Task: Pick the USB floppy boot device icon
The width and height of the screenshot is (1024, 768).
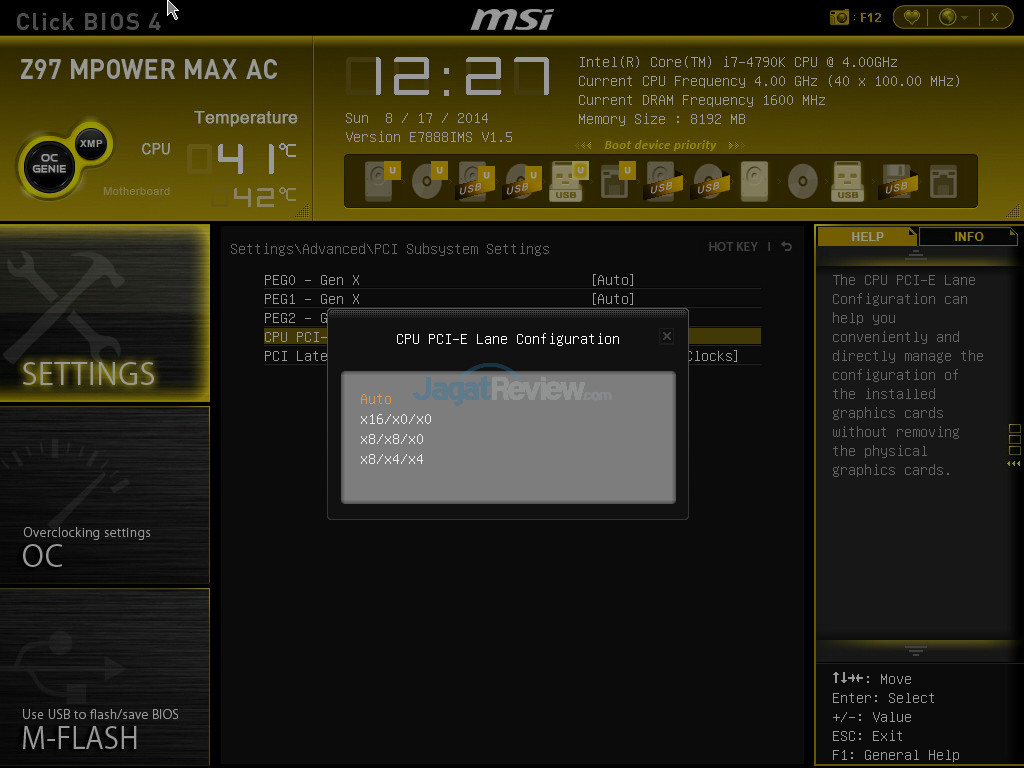Action: coord(898,181)
